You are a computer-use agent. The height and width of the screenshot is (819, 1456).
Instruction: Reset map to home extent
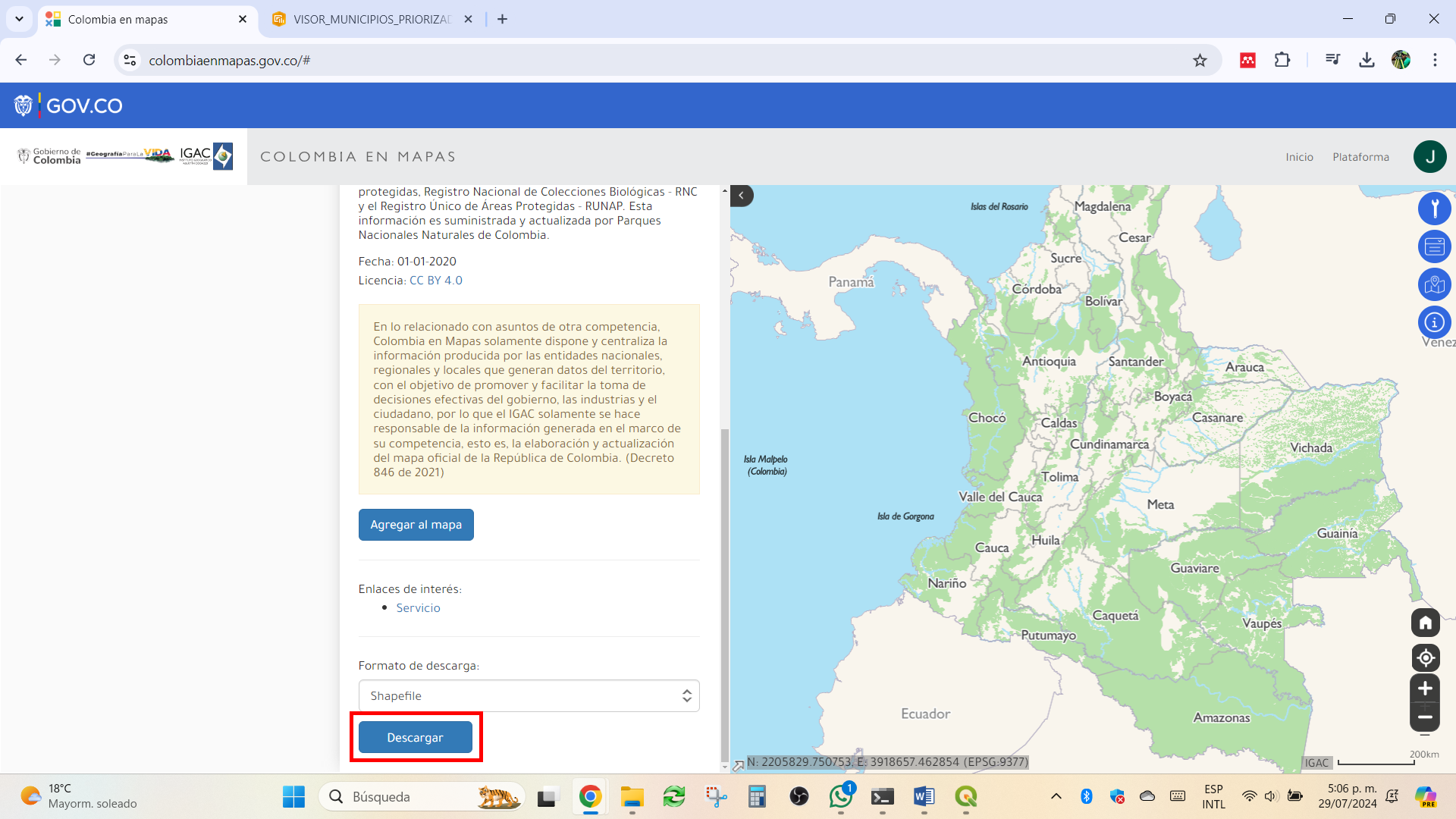[x=1425, y=623]
